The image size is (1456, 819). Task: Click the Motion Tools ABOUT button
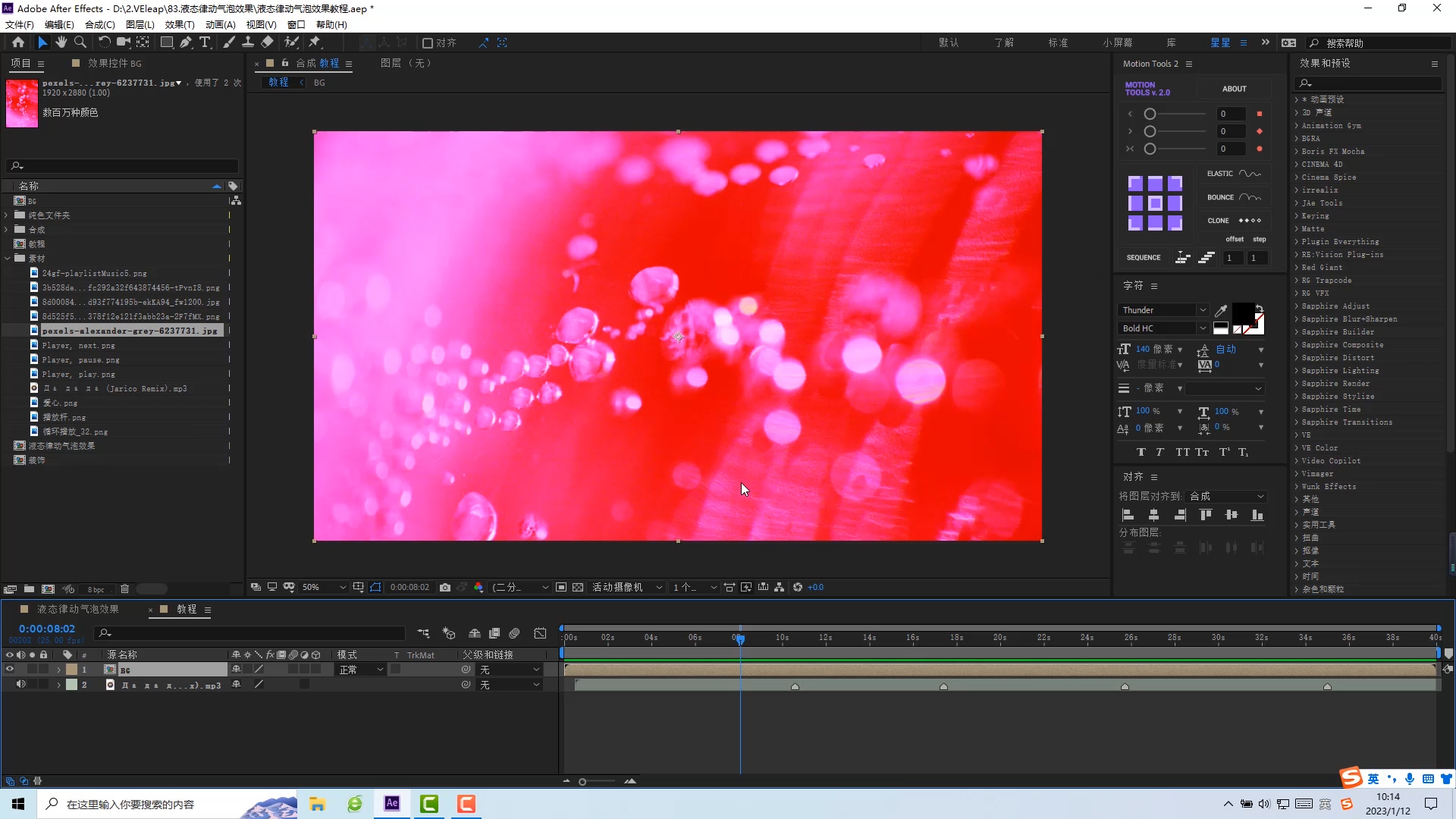1234,89
